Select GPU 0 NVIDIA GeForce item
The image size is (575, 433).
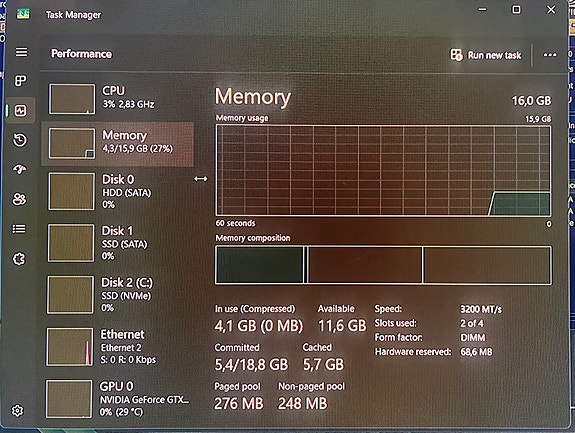point(117,399)
